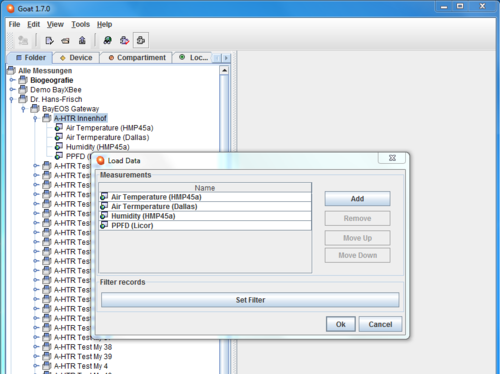This screenshot has width=500, height=374.
Task: Click the Alle Messungen root folder icon
Action: (x=11, y=70)
